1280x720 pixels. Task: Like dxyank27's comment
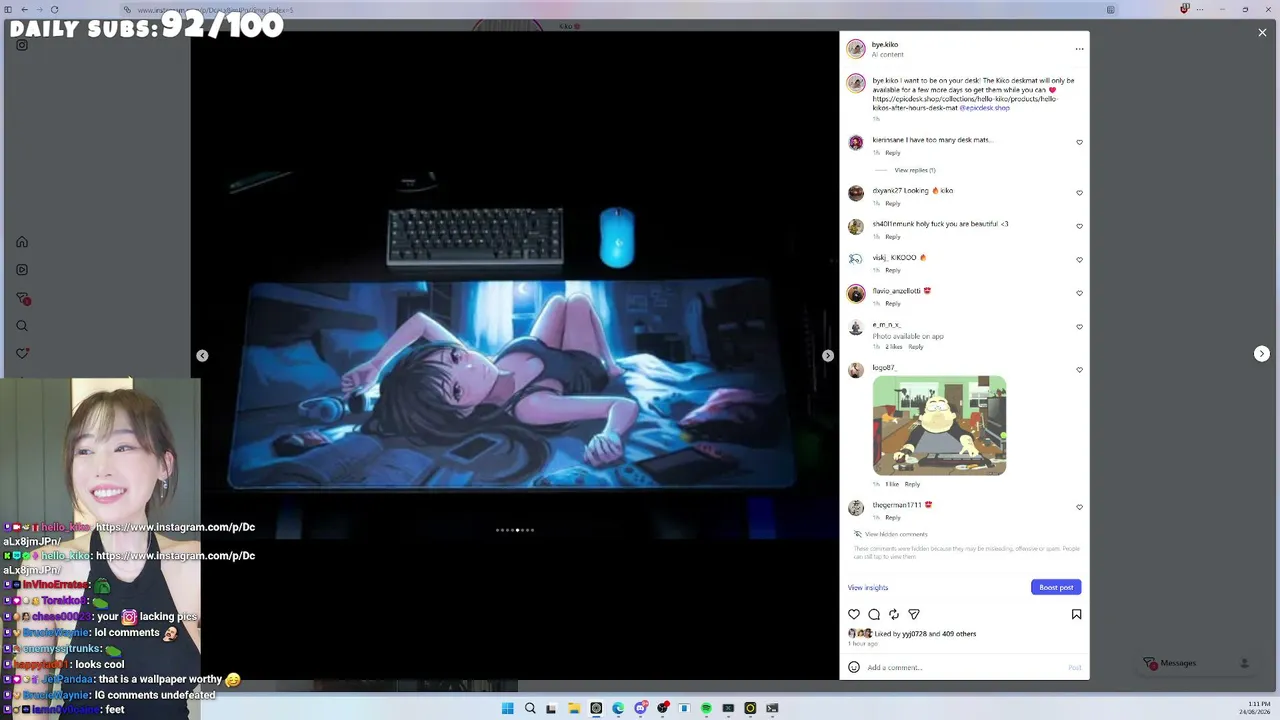1079,193
